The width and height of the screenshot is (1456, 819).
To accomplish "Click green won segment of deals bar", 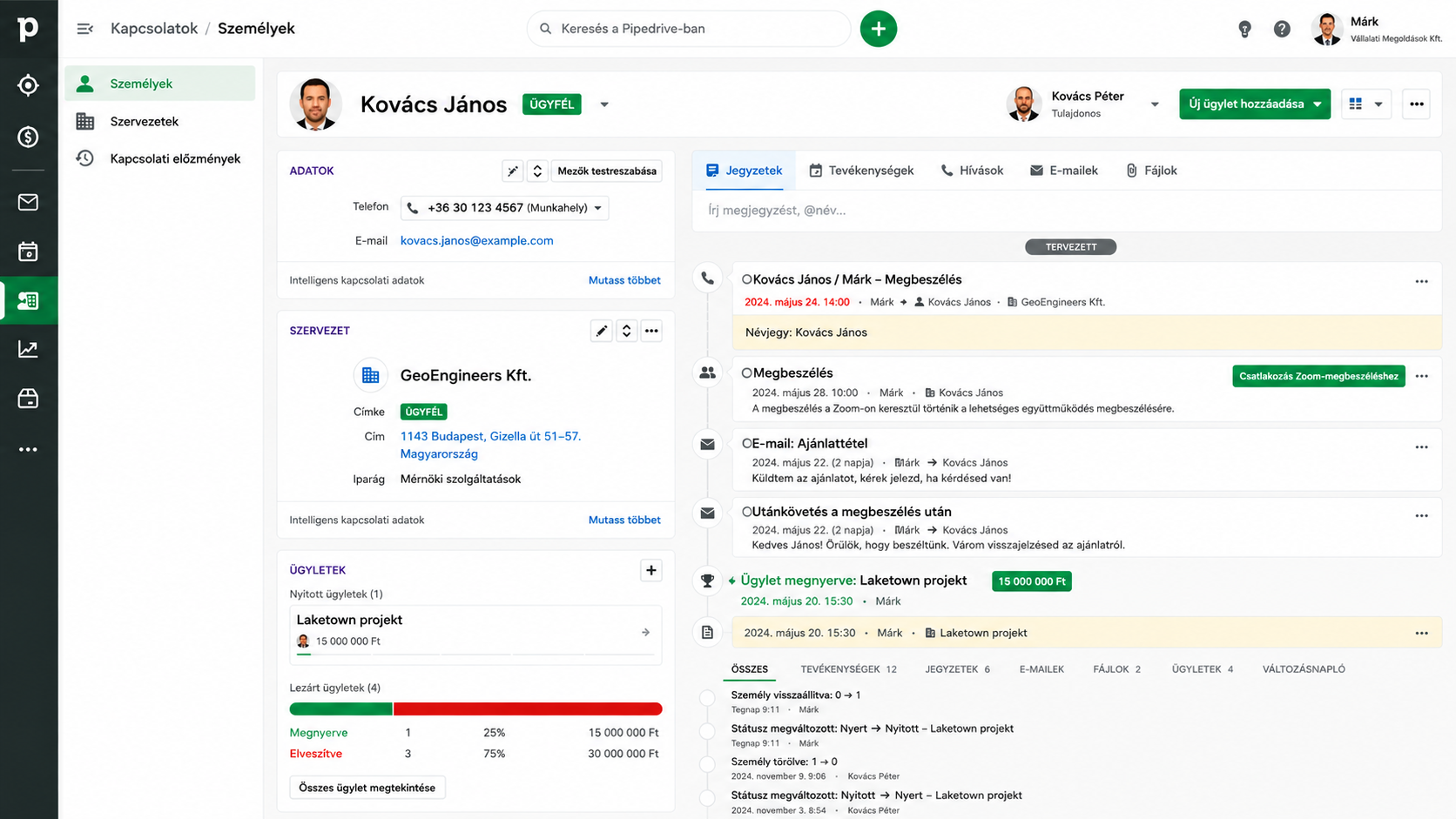I will coord(340,709).
